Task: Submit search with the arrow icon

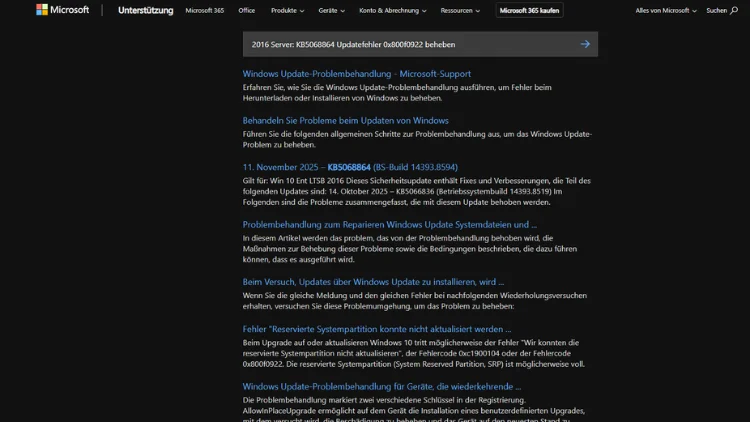Action: (585, 44)
